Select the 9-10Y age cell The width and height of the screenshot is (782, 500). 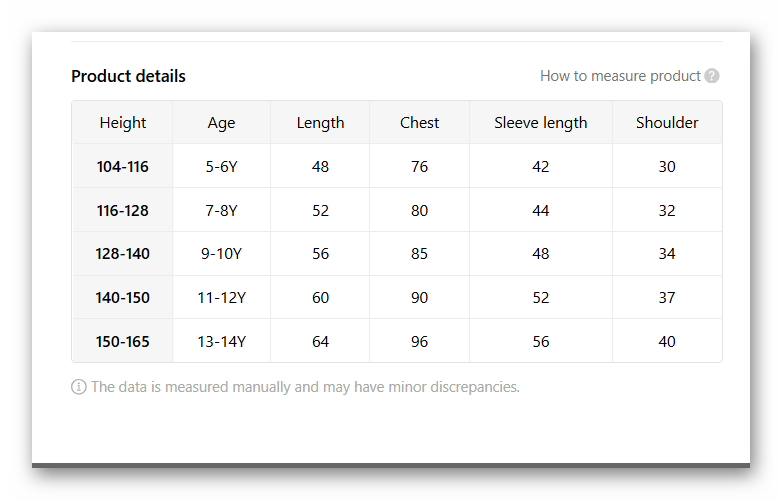click(221, 254)
